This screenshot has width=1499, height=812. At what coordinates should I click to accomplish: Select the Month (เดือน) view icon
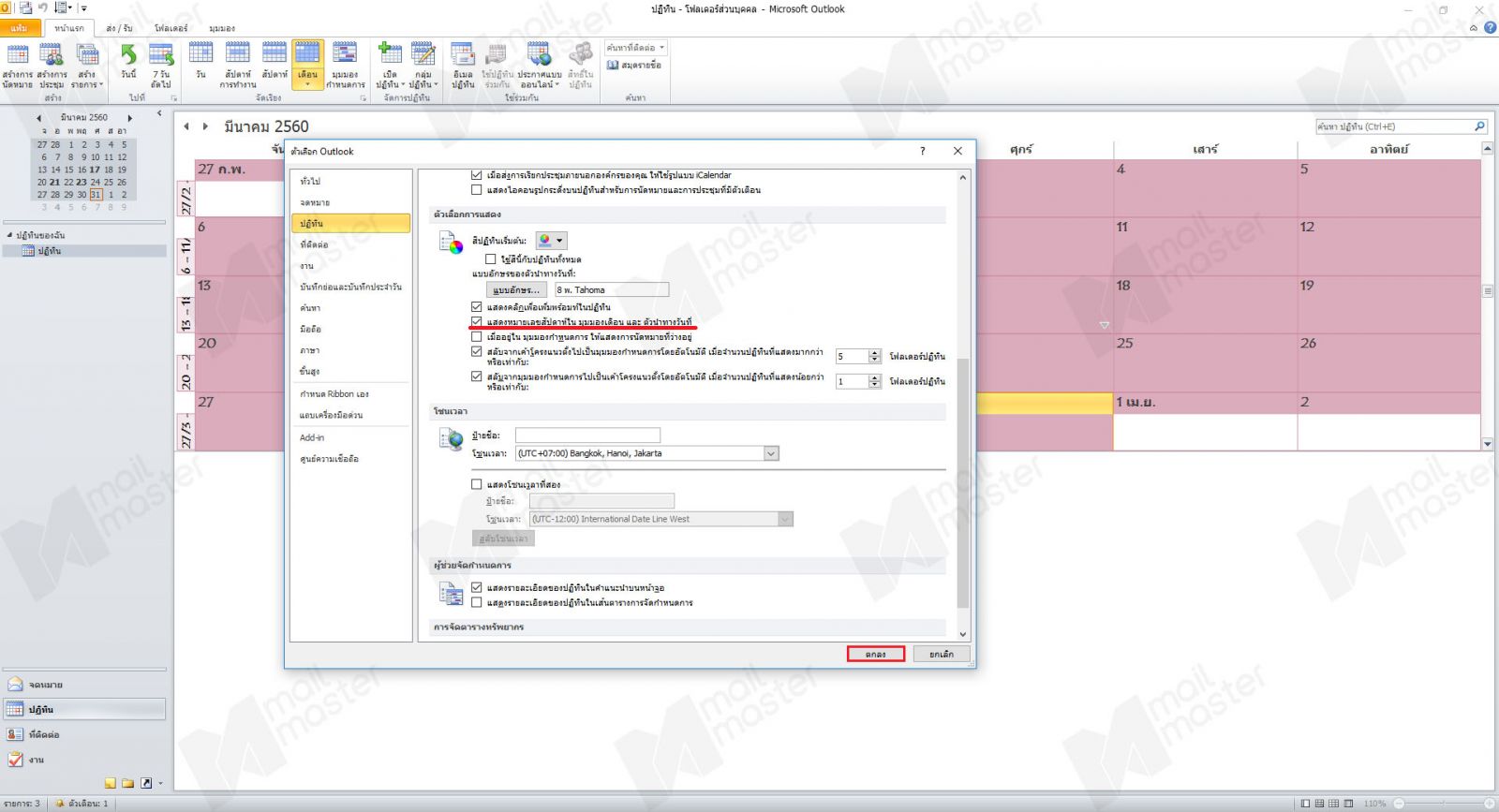click(x=307, y=56)
